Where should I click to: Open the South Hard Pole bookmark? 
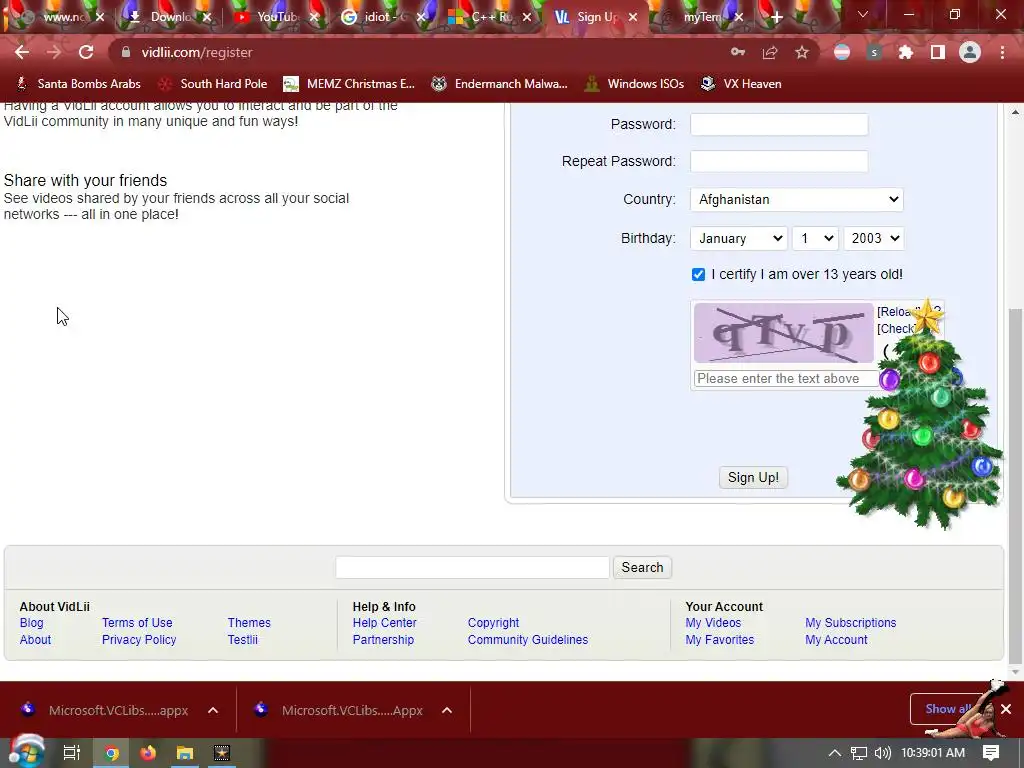pyautogui.click(x=214, y=84)
